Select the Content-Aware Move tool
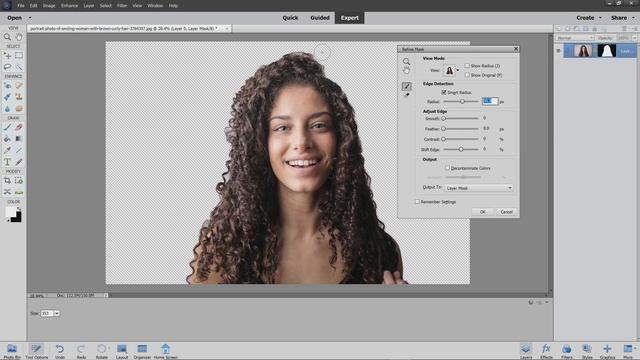The width and height of the screenshot is (640, 360). pyautogui.click(x=7, y=192)
